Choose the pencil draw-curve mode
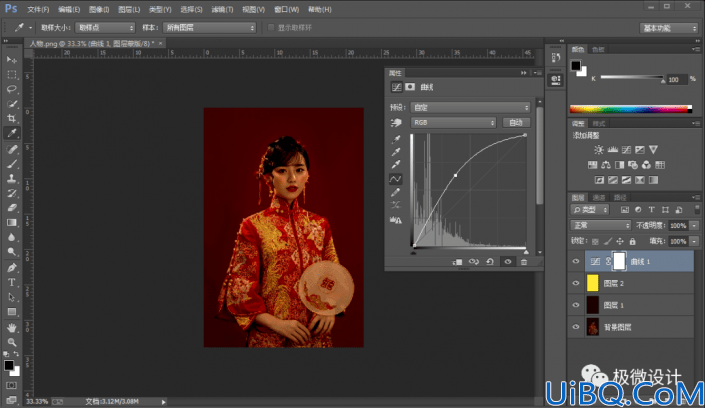705x408 pixels. coord(396,193)
